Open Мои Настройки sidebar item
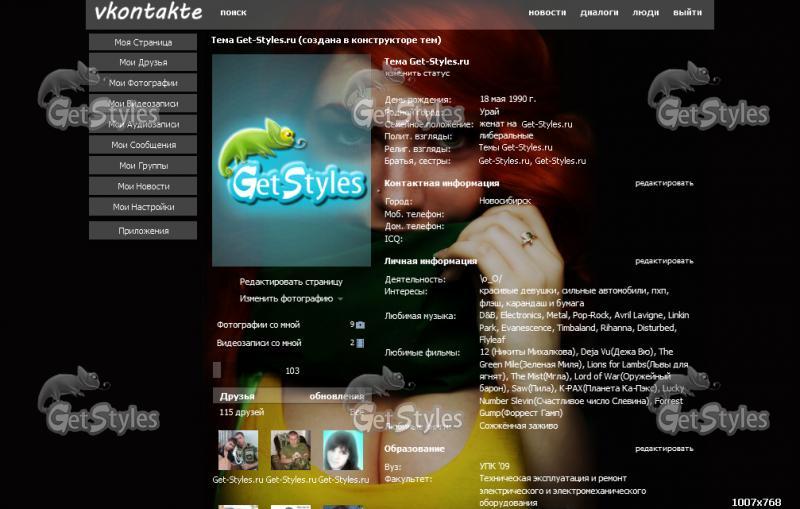The width and height of the screenshot is (800, 509). coord(143,207)
